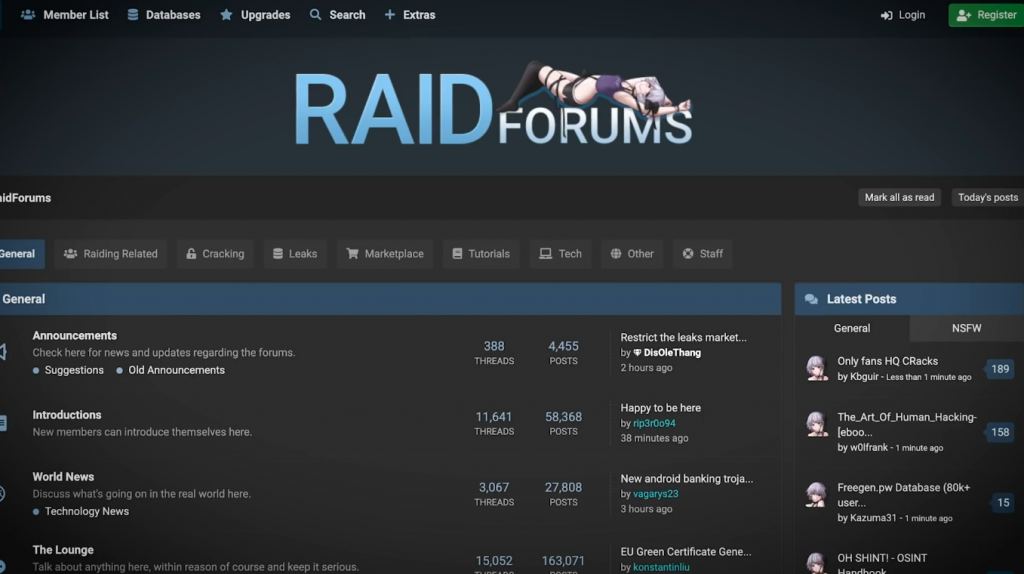
Task: Open latest post 'The_Art_Of_Human_Hacking'
Action: pos(907,424)
